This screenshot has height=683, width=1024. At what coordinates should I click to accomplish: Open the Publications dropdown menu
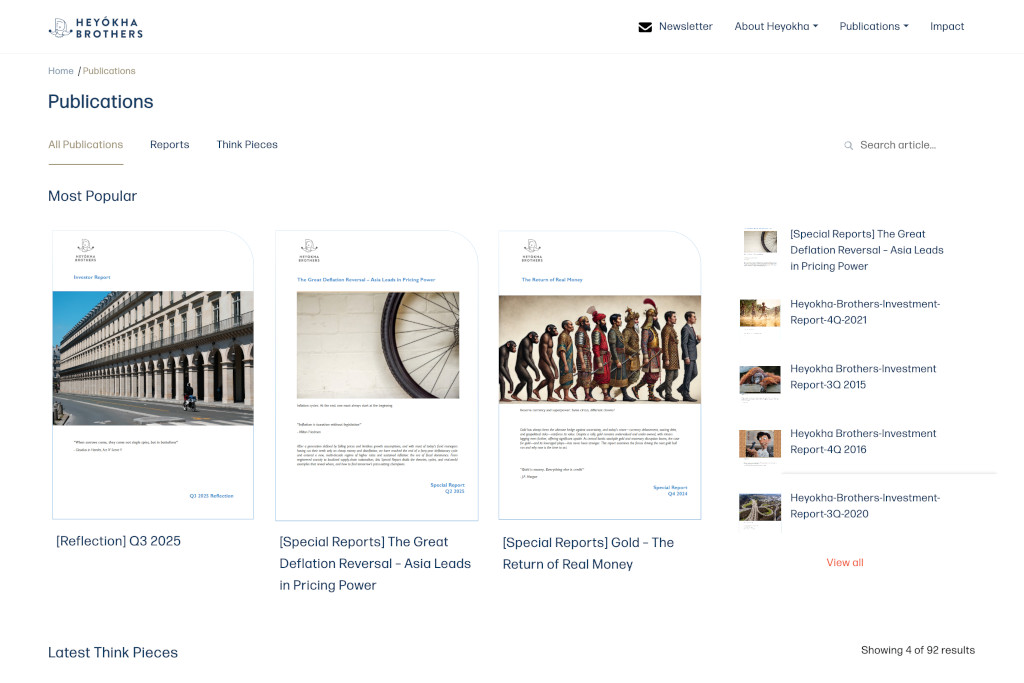tap(873, 27)
